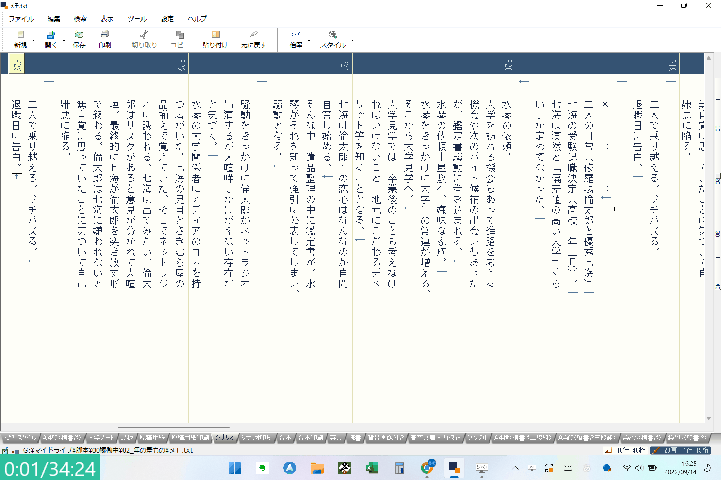Screen dimensions: 721x480
Task: Click the small green icon on the status bar's left end
Action: click(x=5, y=451)
